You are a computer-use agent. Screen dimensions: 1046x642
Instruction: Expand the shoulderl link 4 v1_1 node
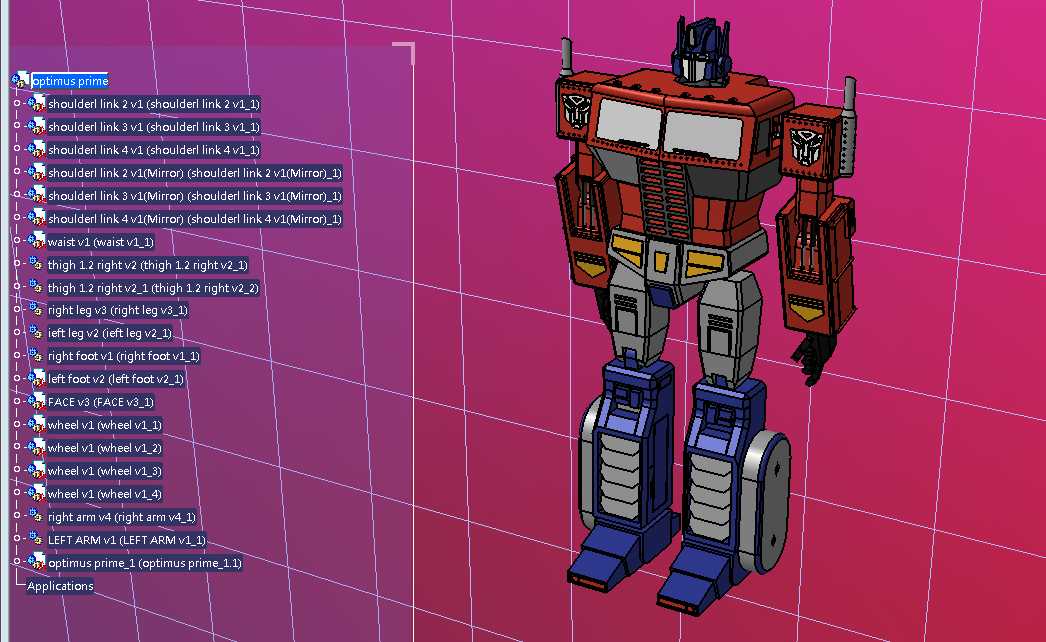17,148
